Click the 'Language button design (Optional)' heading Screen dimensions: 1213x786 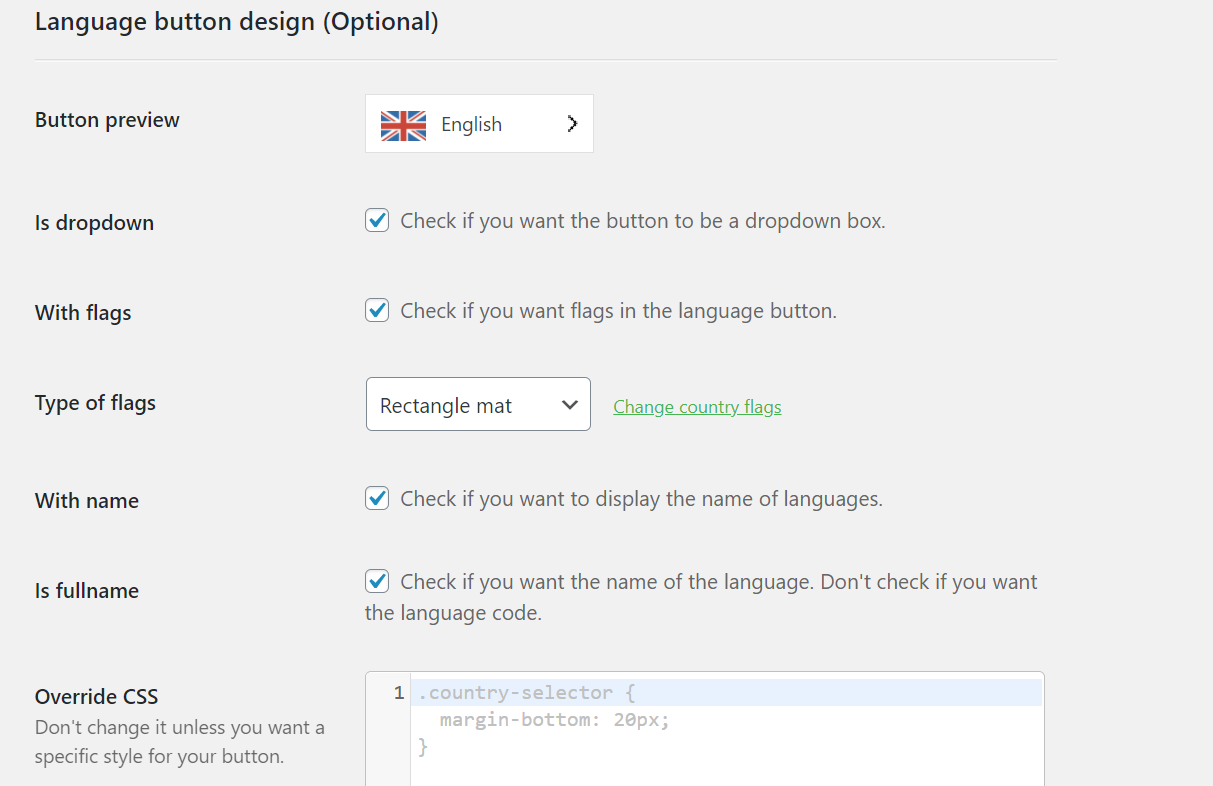pos(236,22)
